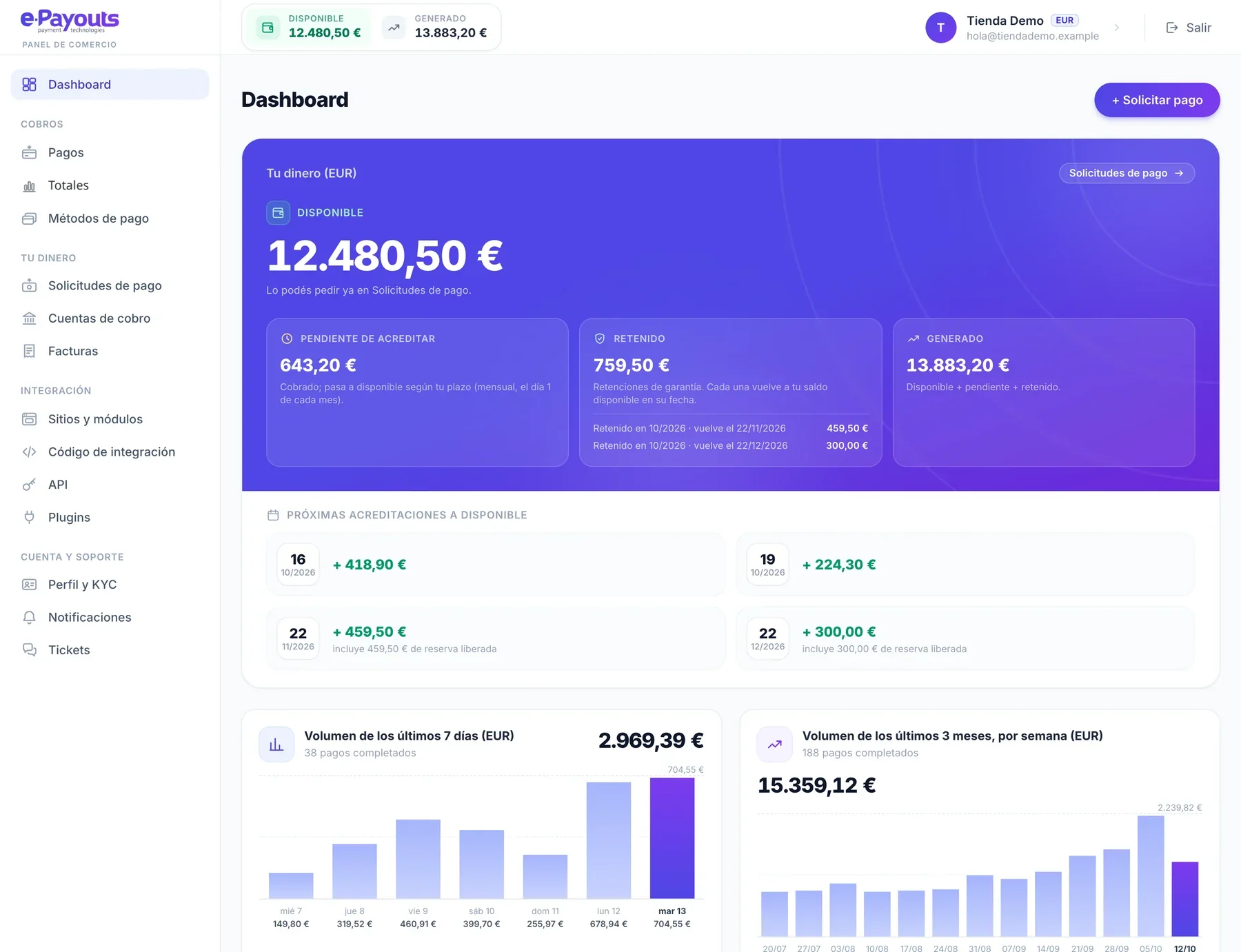Screen dimensions: 1241x952
Task: Open the Solicitudes de pago pill link
Action: point(1127,173)
